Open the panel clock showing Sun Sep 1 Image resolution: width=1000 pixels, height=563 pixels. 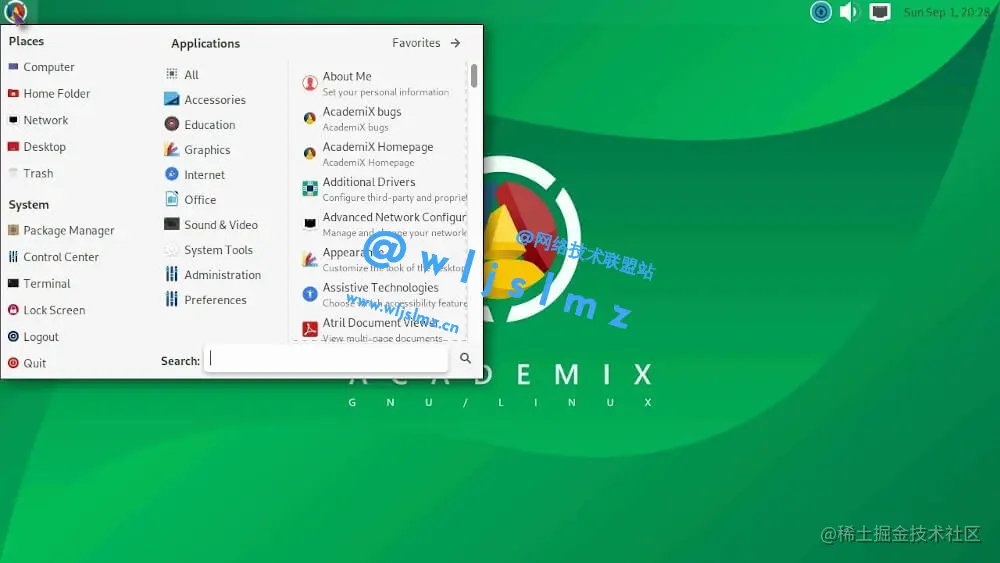pos(946,11)
